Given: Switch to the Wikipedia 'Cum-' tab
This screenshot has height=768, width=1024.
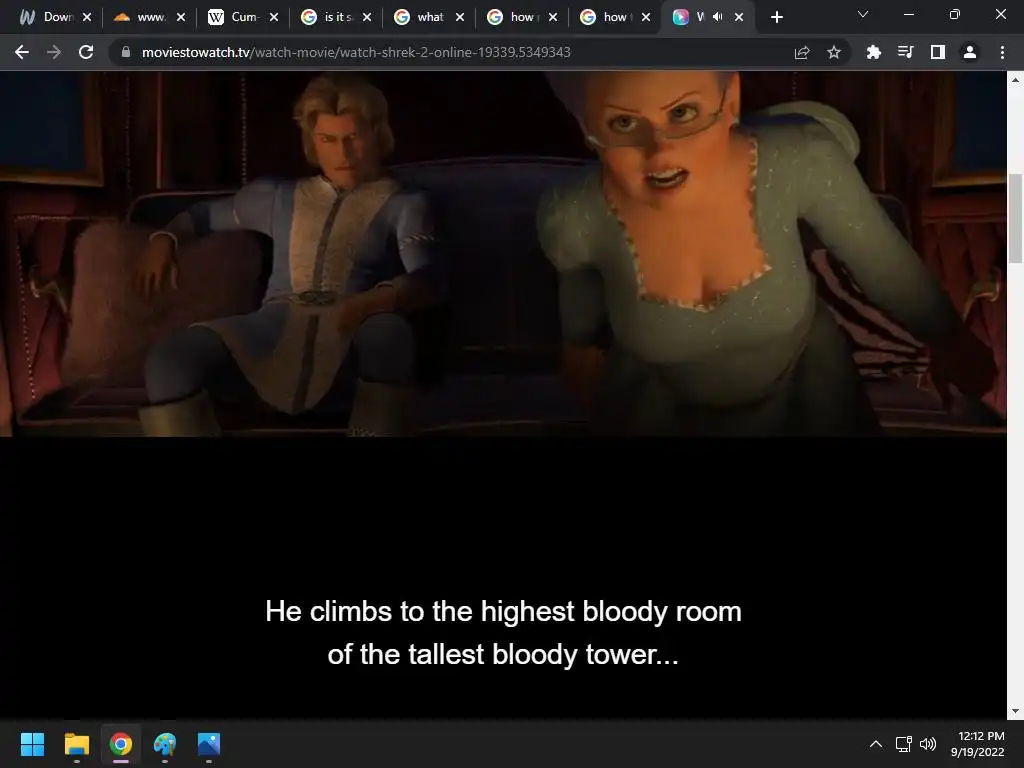Looking at the screenshot, I should [x=234, y=17].
